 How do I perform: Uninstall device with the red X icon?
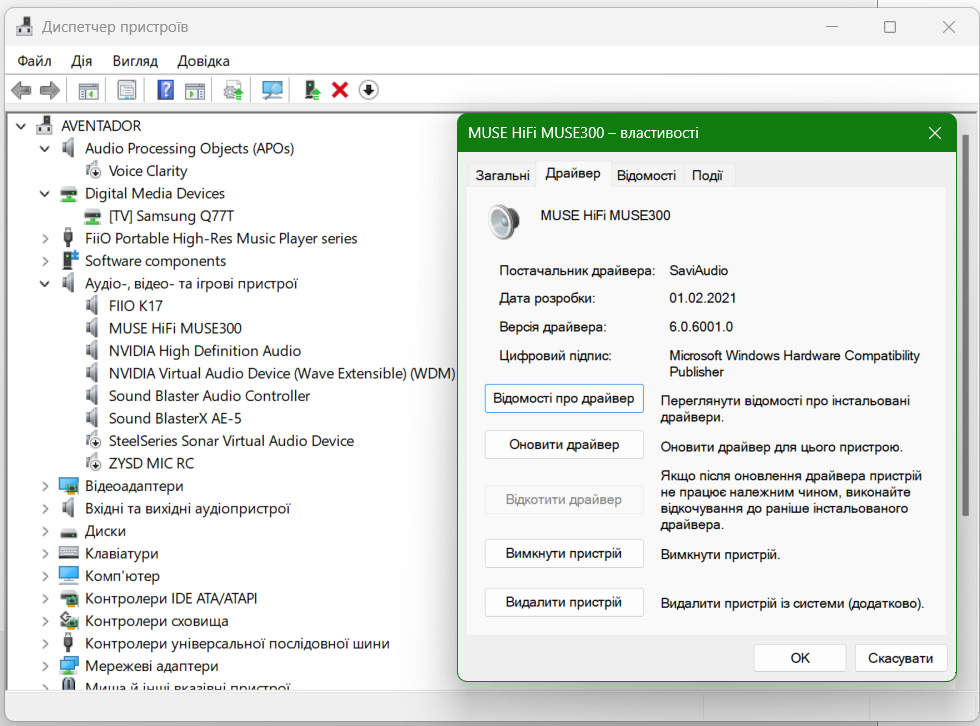pos(340,90)
